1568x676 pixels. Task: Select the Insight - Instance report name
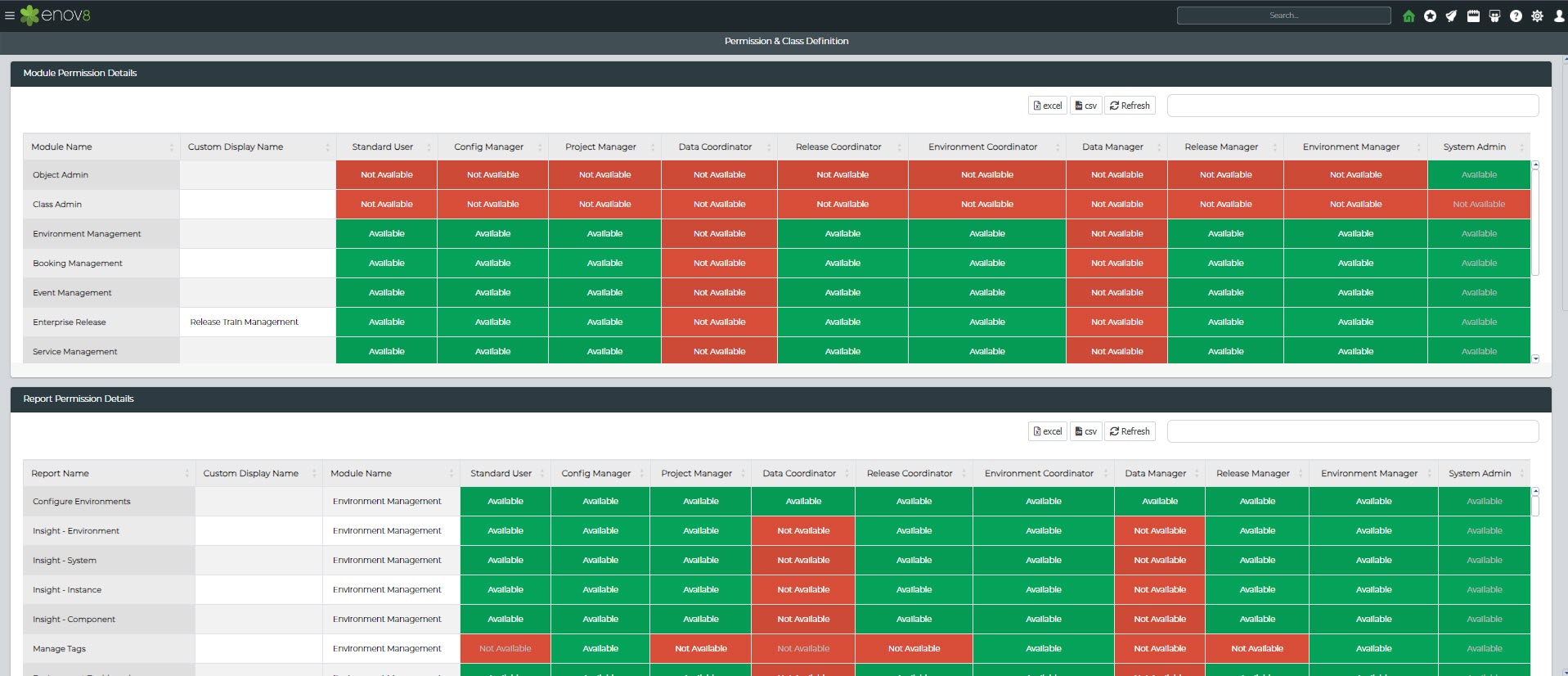click(x=67, y=590)
